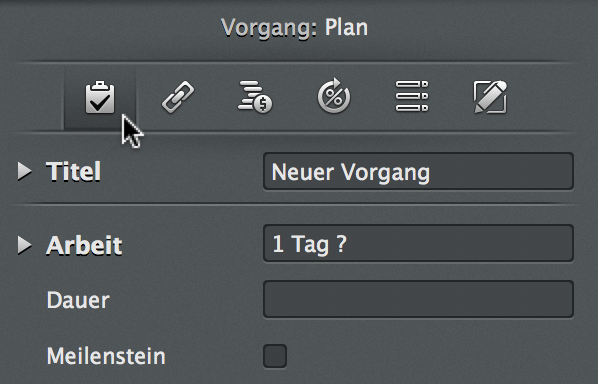
Task: Open the costs icon with dollar coin
Action: 255,97
